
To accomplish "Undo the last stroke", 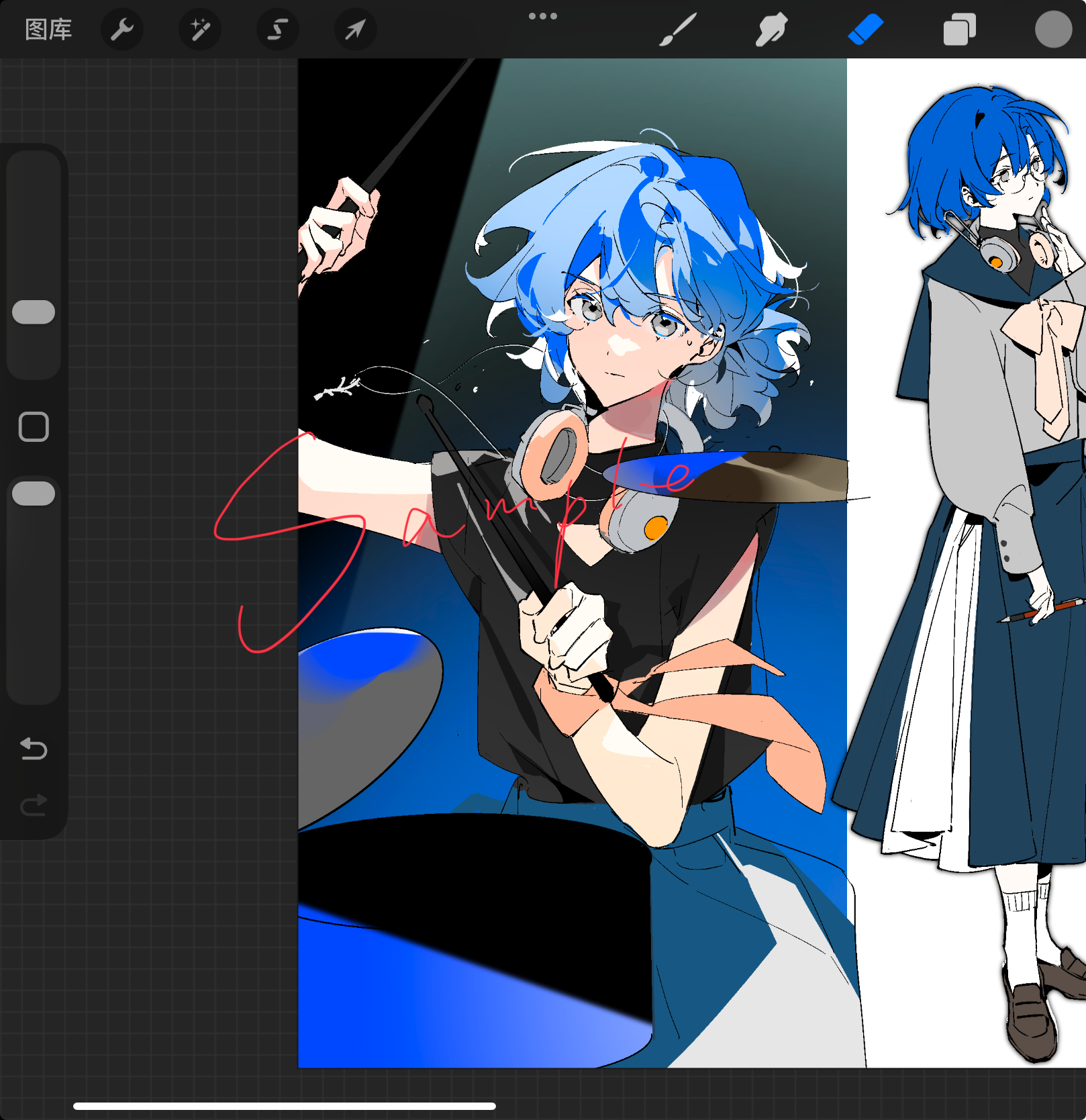I will (34, 748).
